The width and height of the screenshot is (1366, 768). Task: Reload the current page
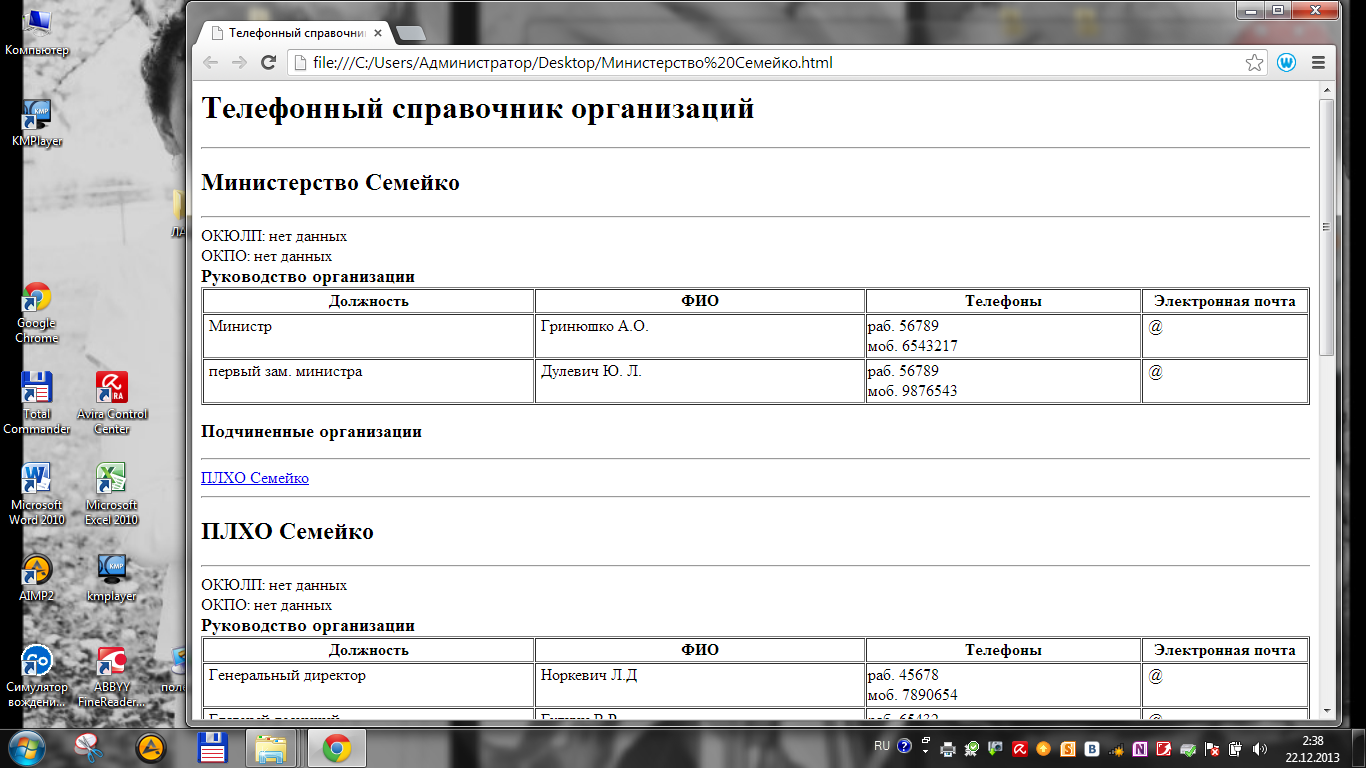click(x=268, y=62)
